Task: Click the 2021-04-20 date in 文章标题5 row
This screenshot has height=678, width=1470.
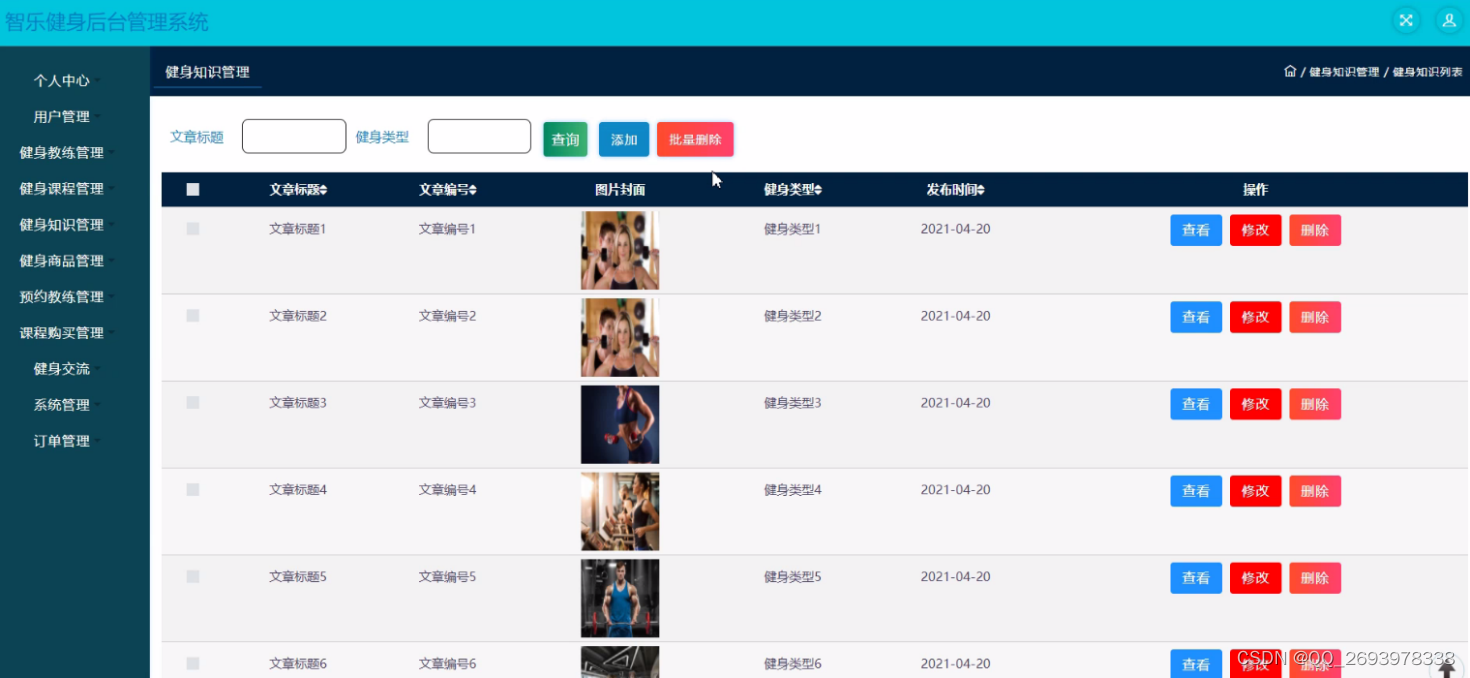Action: tap(955, 577)
